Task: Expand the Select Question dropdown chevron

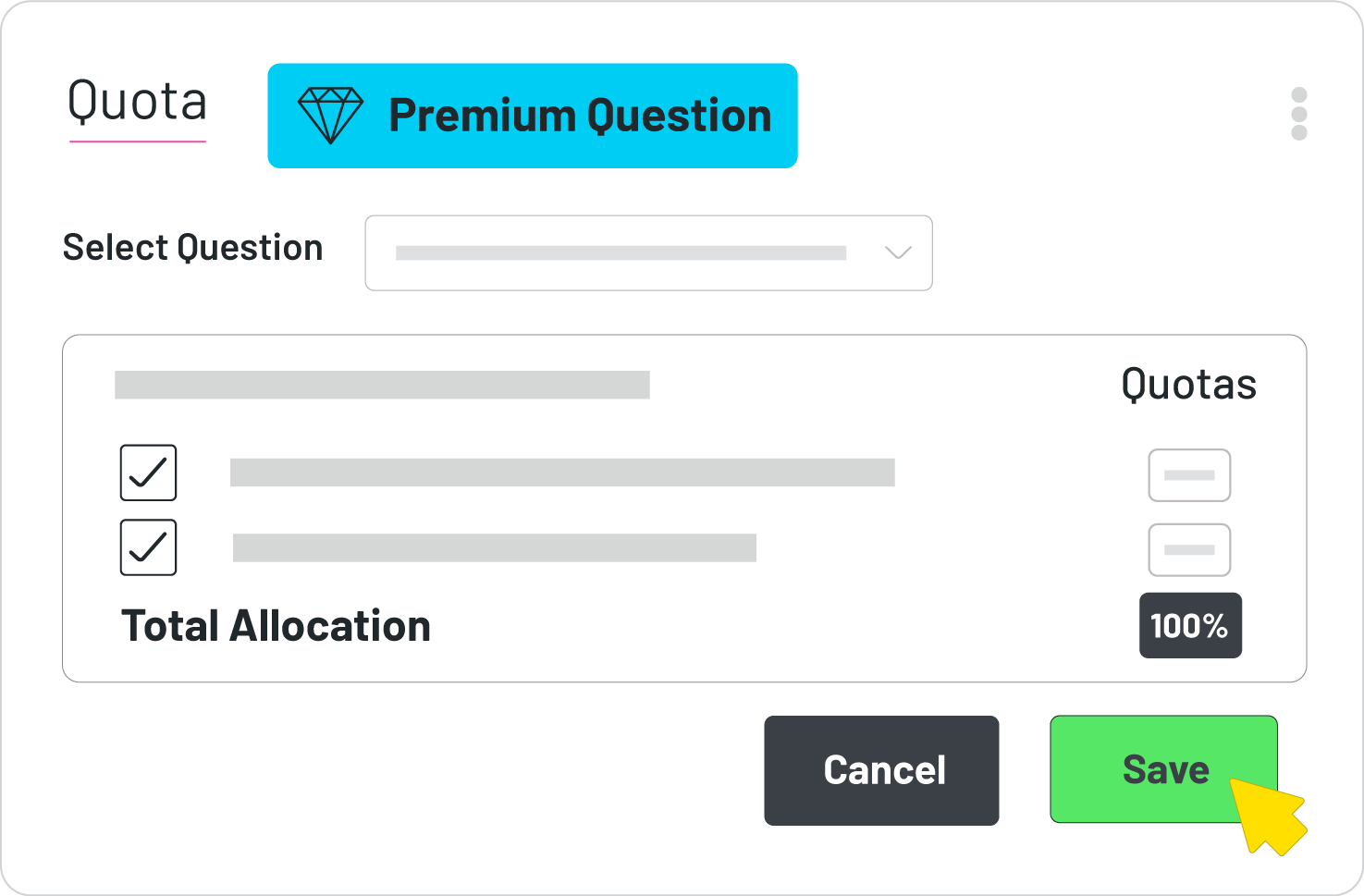Action: tap(898, 252)
